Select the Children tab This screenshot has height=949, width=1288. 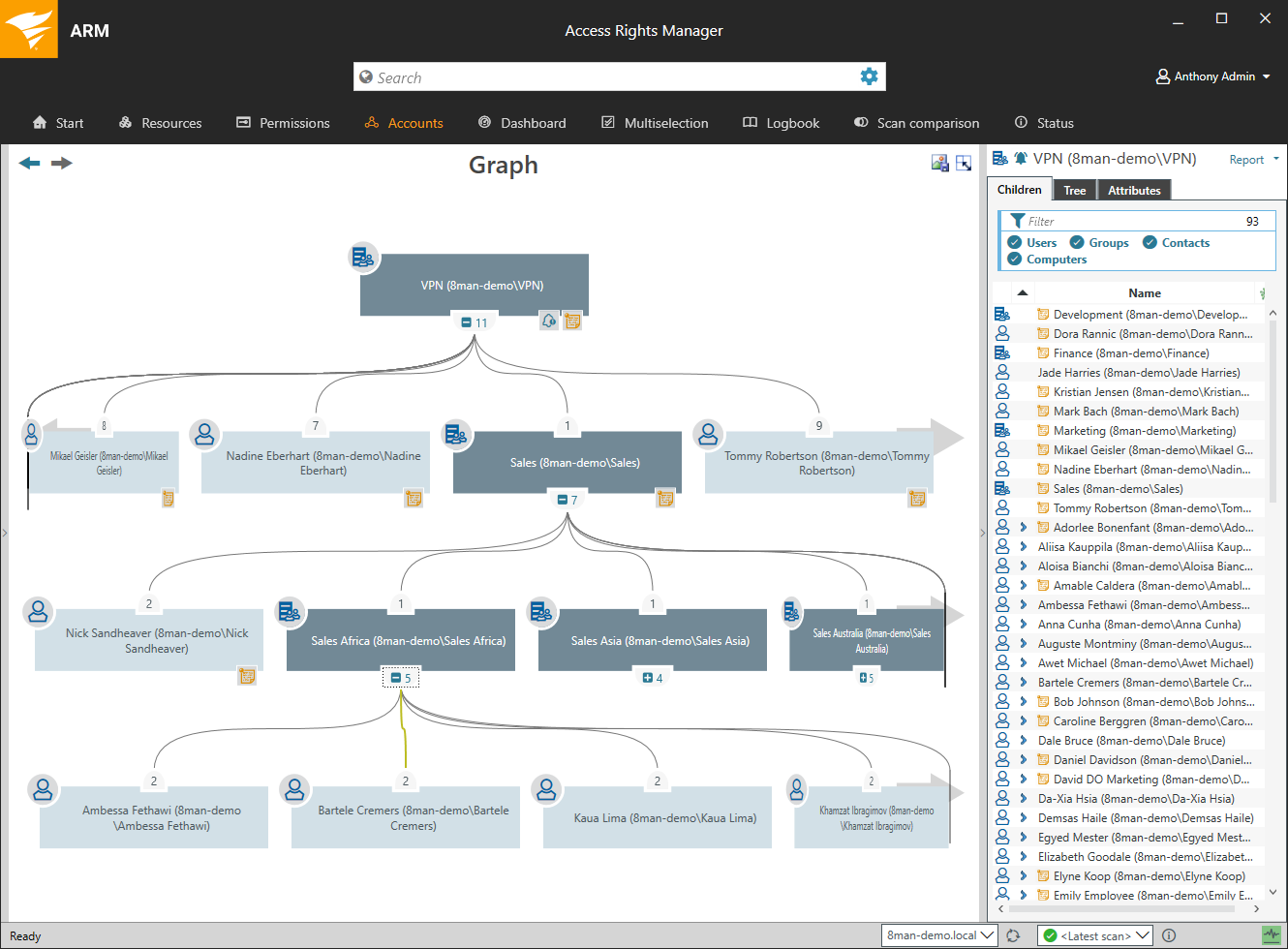tap(1020, 189)
